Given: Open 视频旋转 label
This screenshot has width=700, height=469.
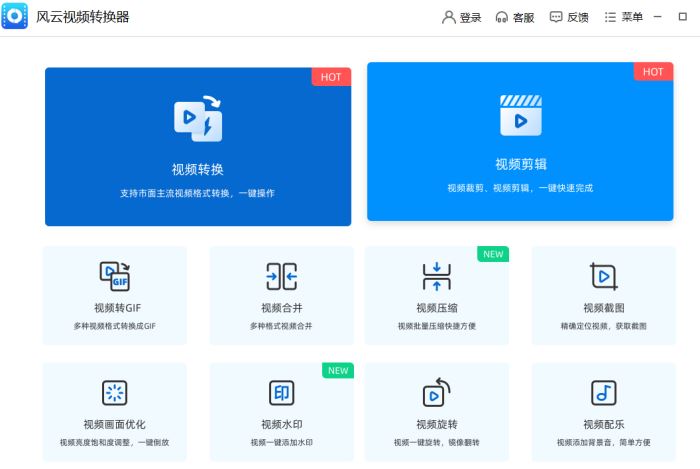Looking at the screenshot, I should pyautogui.click(x=437, y=424).
